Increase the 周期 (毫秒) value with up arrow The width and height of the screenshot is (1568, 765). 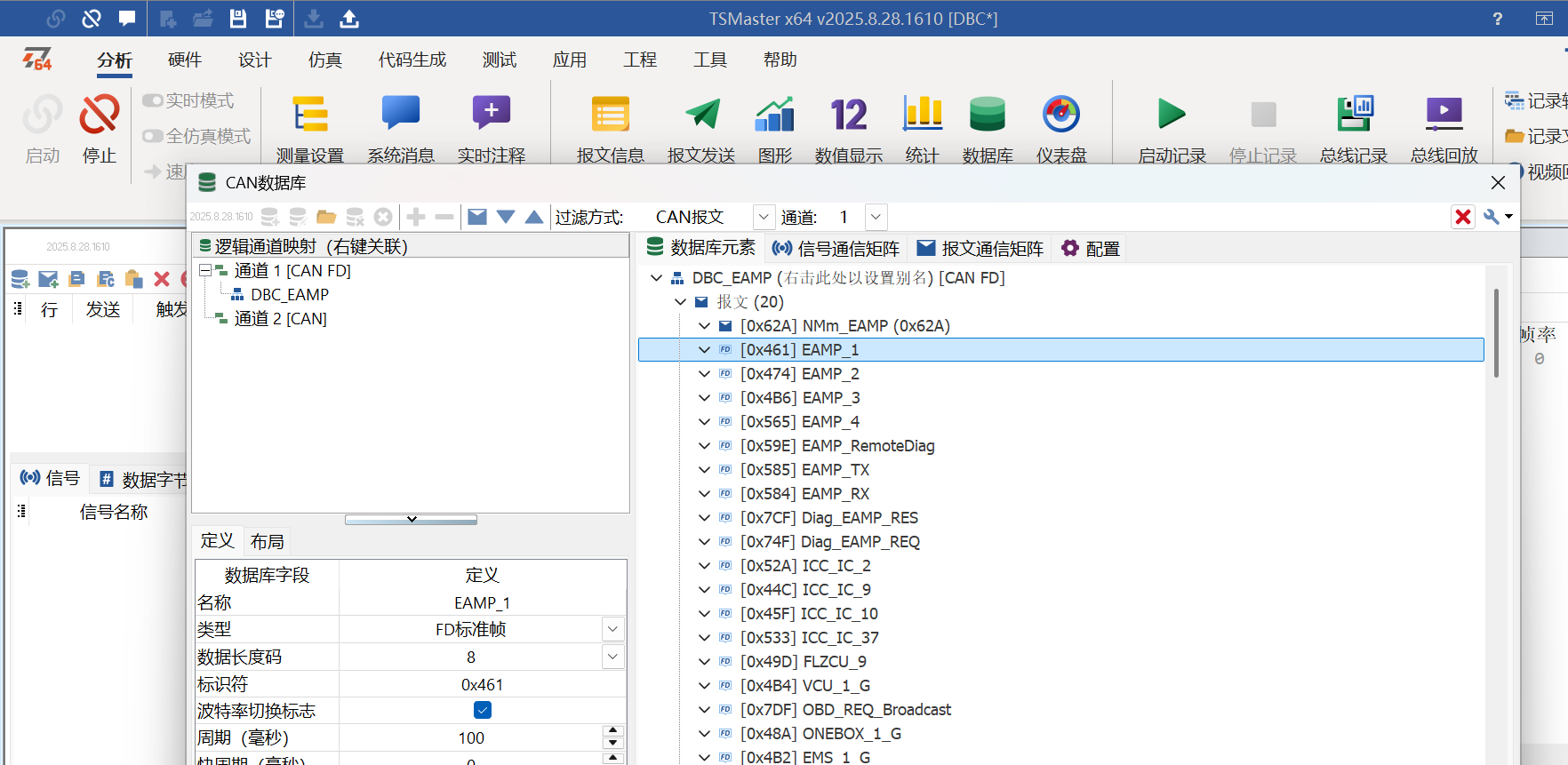click(612, 731)
